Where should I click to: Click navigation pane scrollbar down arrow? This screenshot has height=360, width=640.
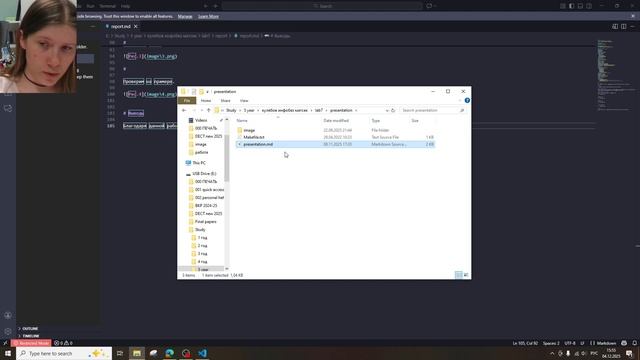[227, 269]
